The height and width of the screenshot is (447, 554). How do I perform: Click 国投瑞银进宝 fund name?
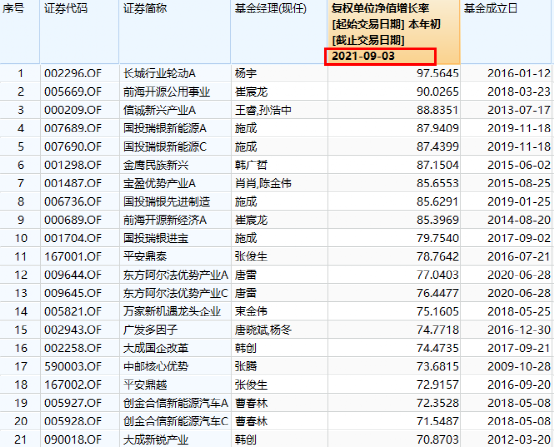click(155, 238)
